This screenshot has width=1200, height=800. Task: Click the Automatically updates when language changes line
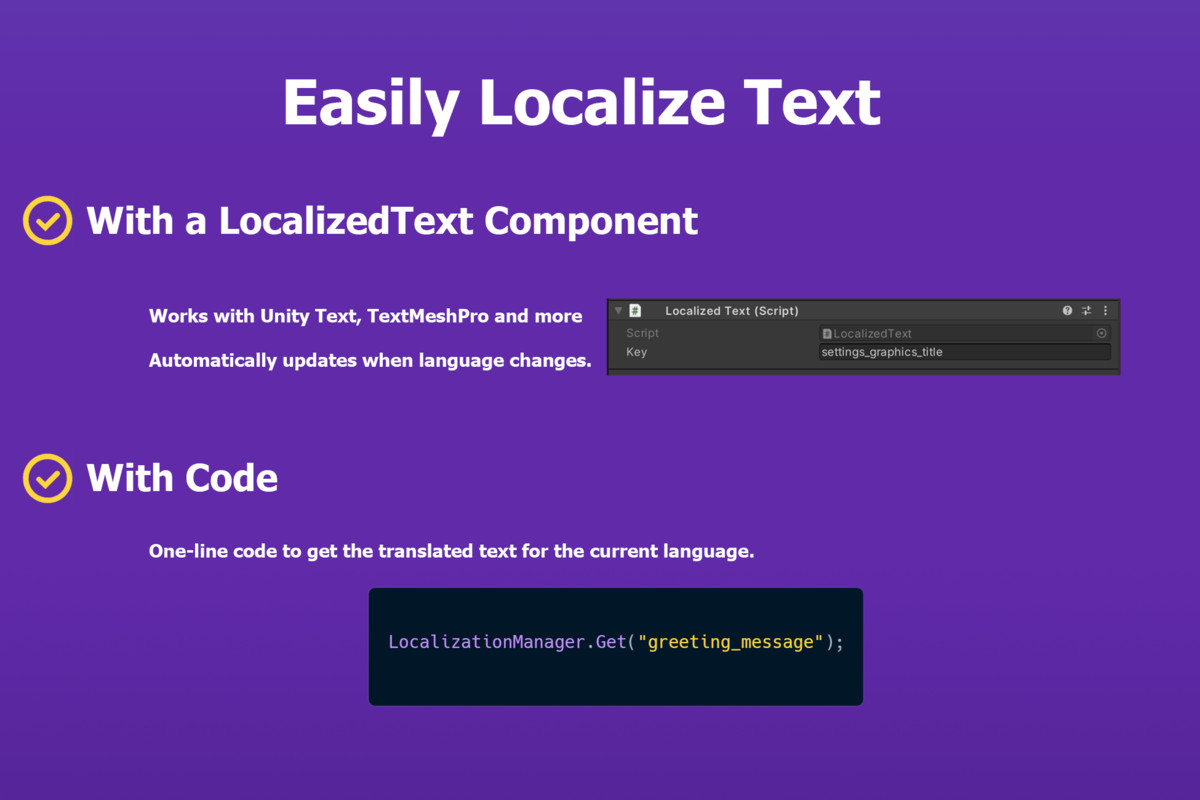[x=370, y=361]
